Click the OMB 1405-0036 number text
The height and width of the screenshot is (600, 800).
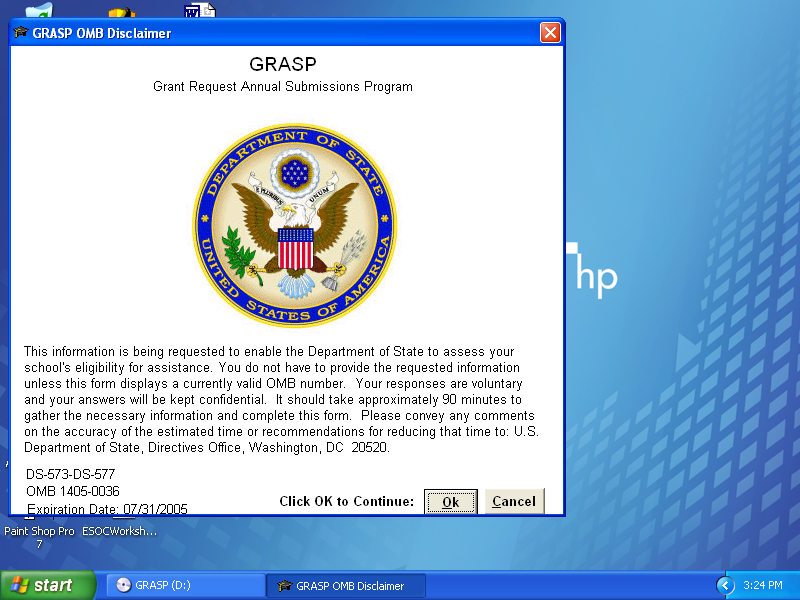click(72, 491)
